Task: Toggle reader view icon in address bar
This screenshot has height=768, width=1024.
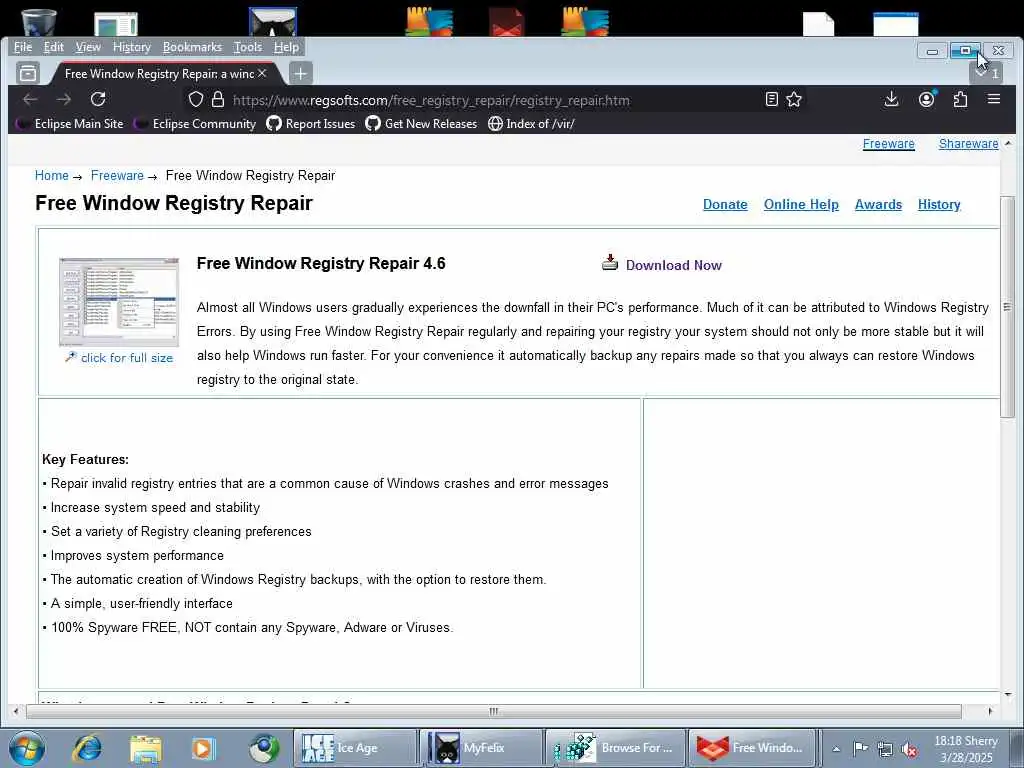Action: point(772,99)
